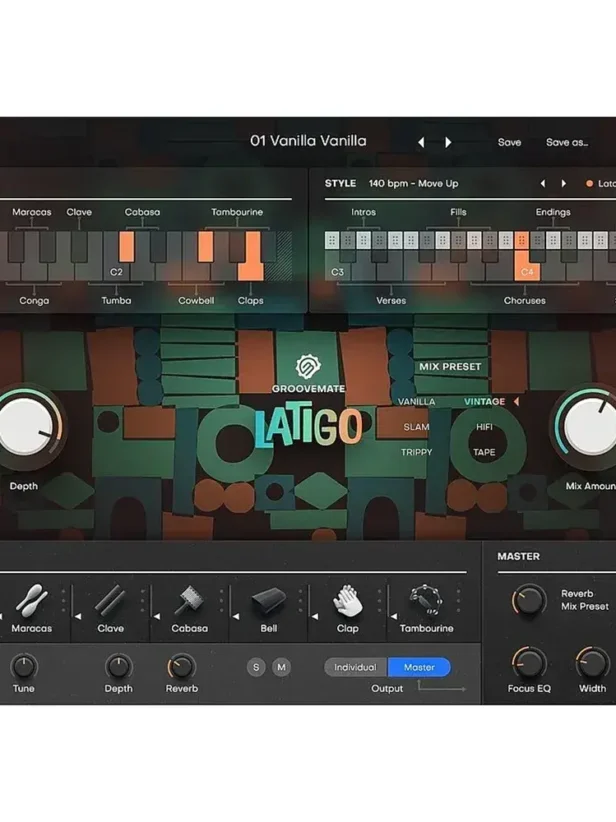Mute the selected instrument with M
616x822 pixels.
click(282, 667)
